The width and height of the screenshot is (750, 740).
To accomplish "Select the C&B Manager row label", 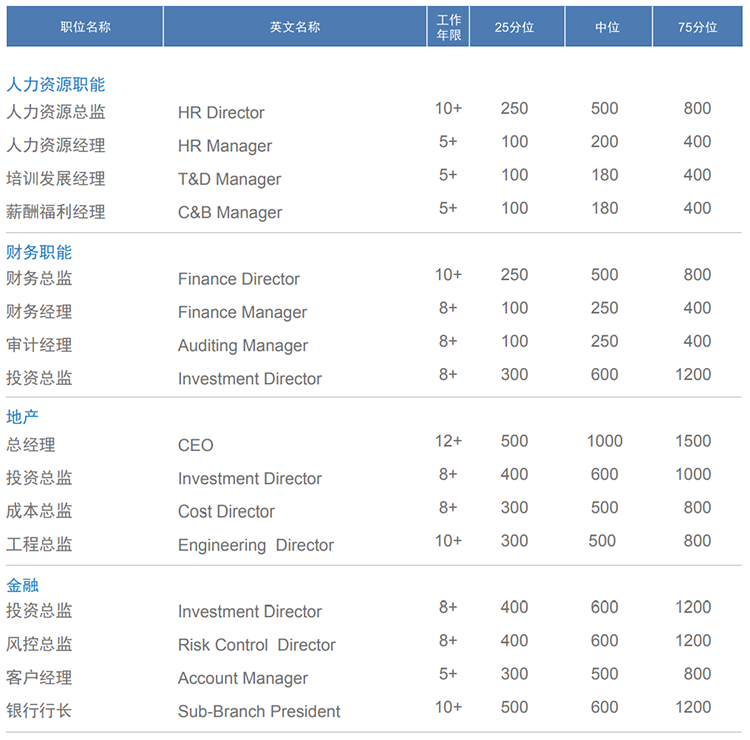I will coord(230,213).
